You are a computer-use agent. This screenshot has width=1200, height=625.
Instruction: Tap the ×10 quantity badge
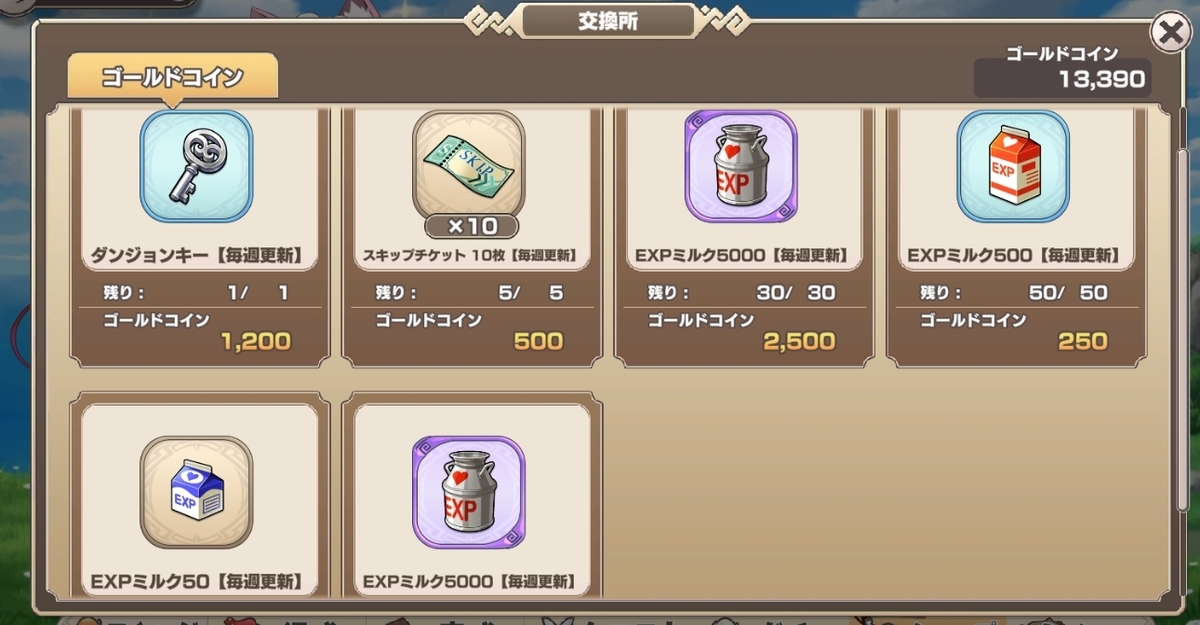(469, 226)
